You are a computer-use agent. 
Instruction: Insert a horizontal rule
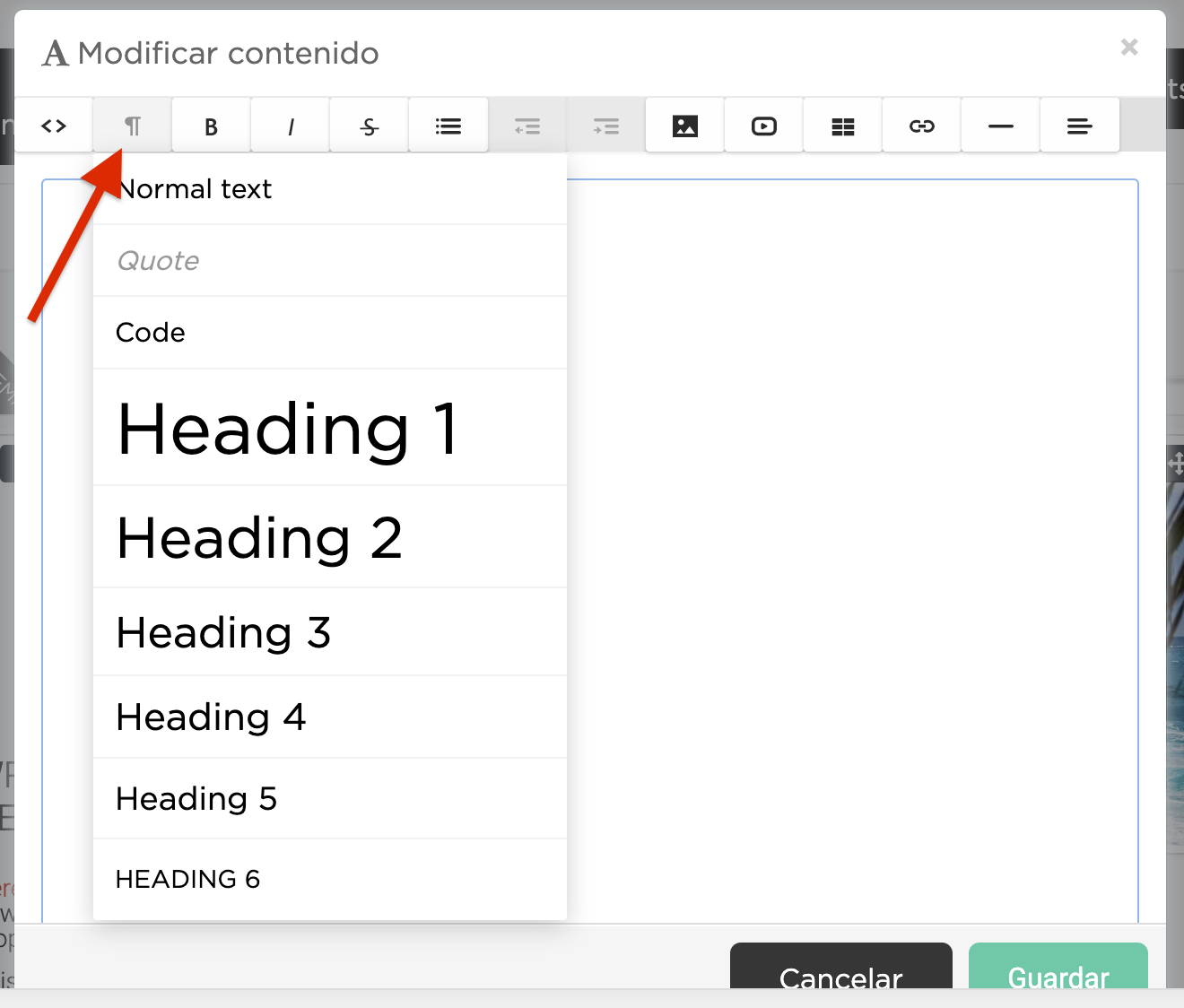(1000, 126)
